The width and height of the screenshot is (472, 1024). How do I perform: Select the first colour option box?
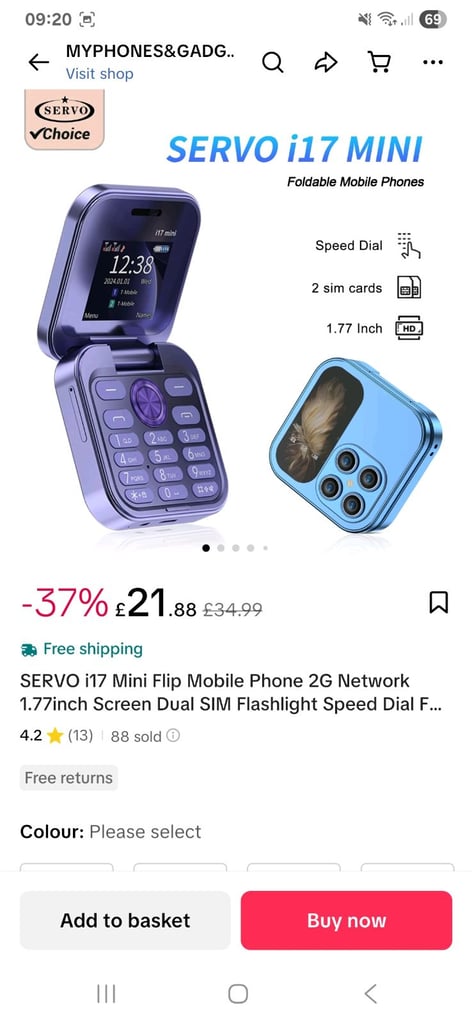click(67, 868)
